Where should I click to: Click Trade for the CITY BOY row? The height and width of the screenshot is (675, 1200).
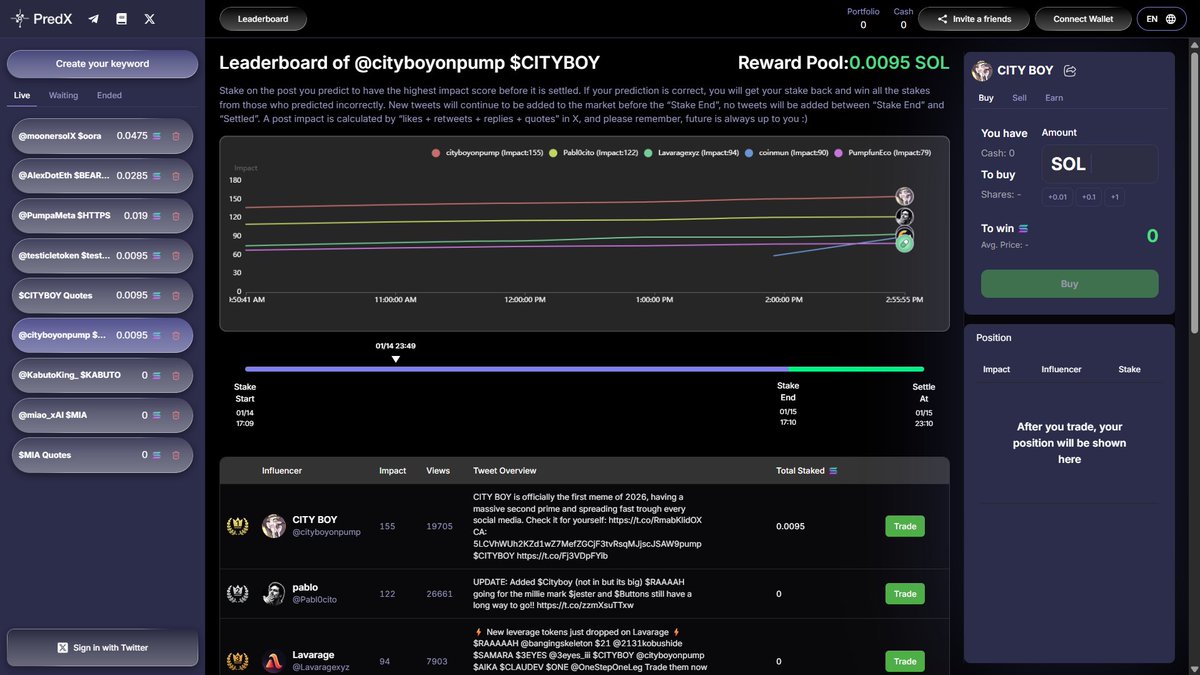click(905, 526)
